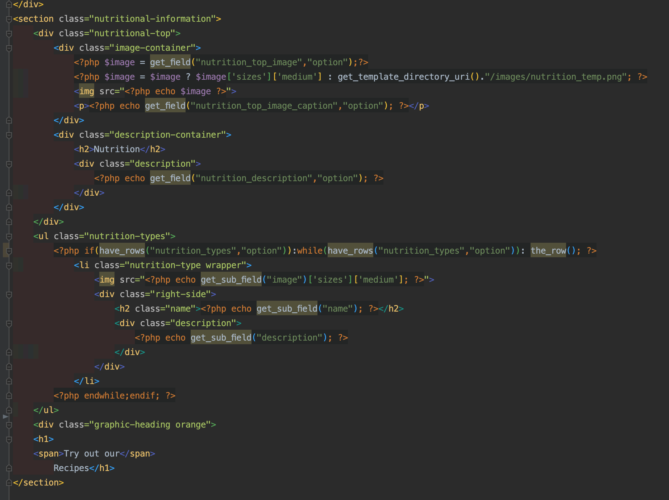This screenshot has width=669, height=500.
Task: Fold the description-container div block
Action: pyautogui.click(x=8, y=134)
